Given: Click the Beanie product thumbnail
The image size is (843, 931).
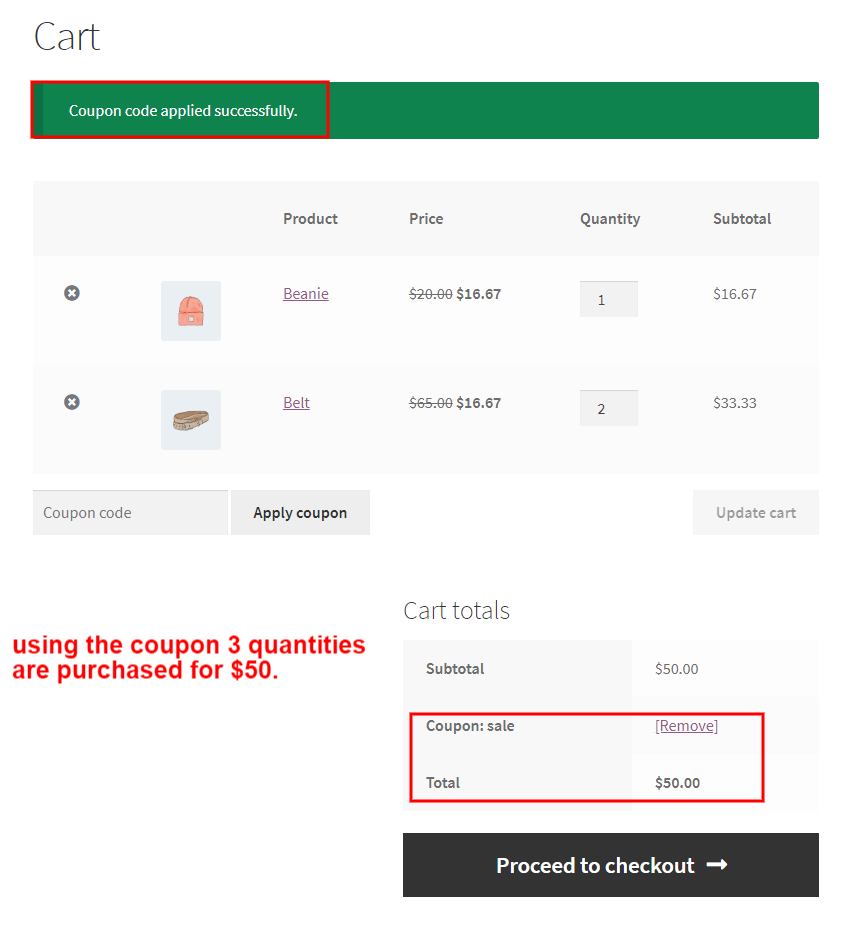Looking at the screenshot, I should (191, 311).
